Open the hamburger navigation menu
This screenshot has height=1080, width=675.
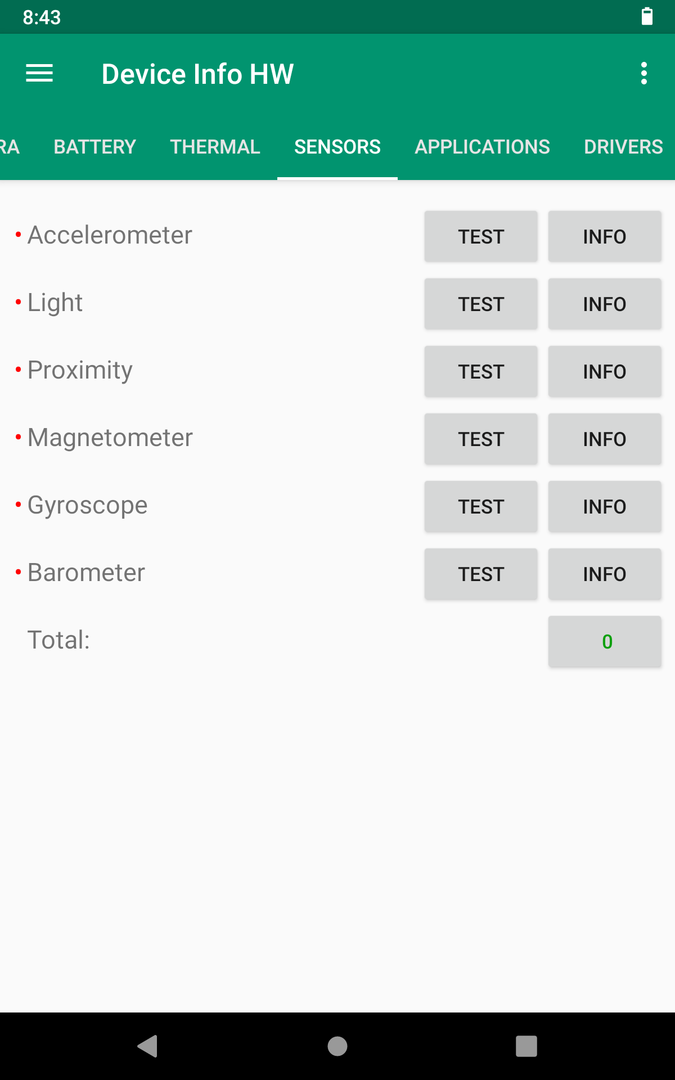[39, 74]
